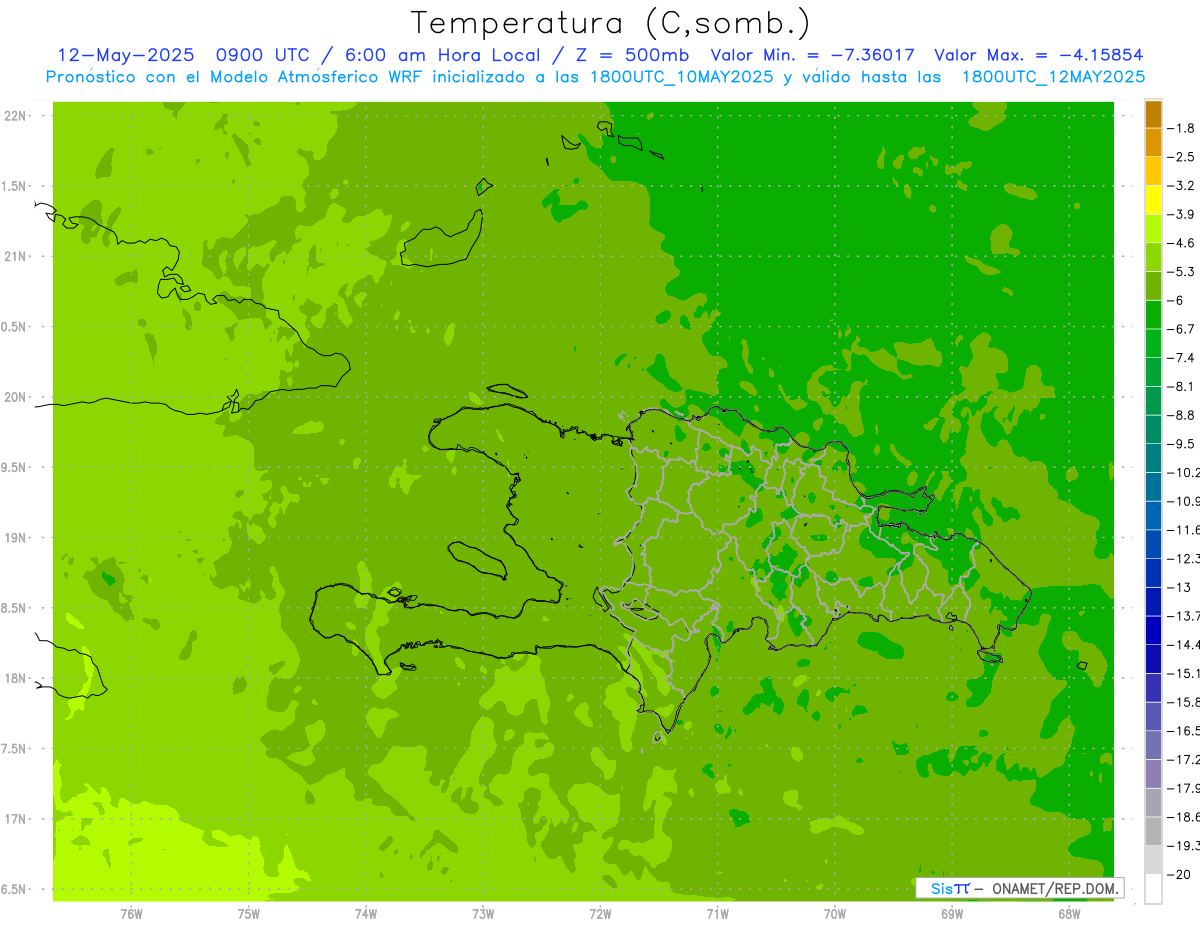The height and width of the screenshot is (927, 1200).
Task: Click the Temperatura (C,somb.) chart title
Action: 610,23
